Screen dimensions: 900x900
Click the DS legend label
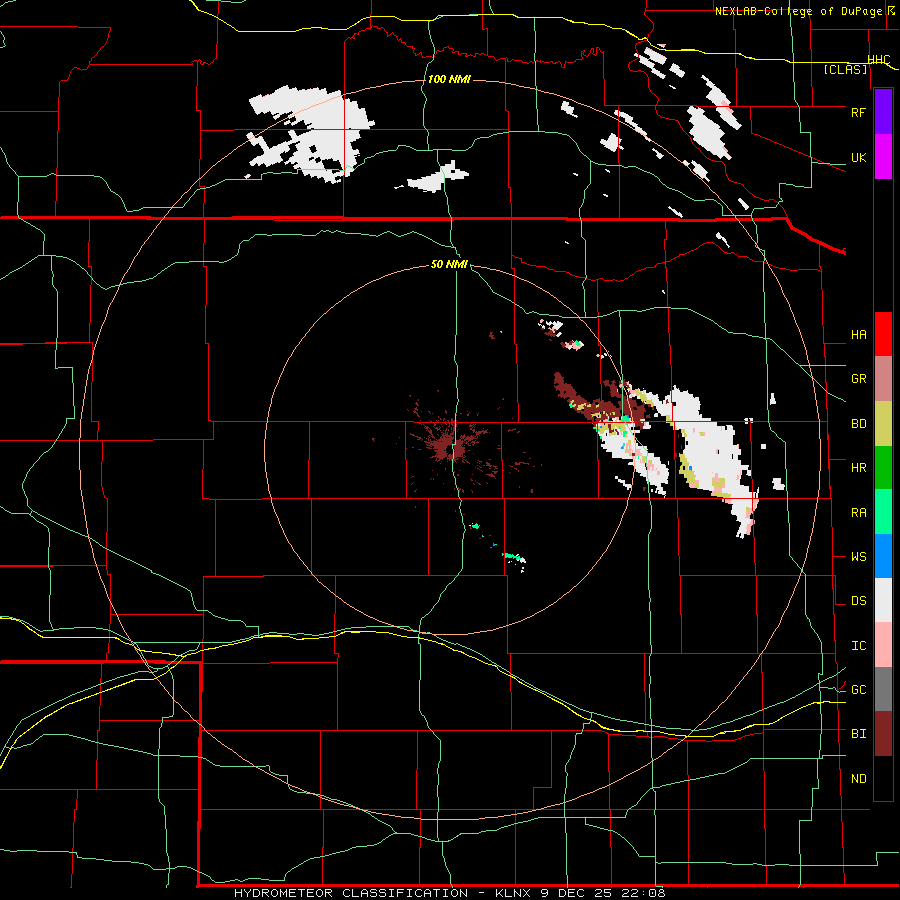tap(858, 601)
